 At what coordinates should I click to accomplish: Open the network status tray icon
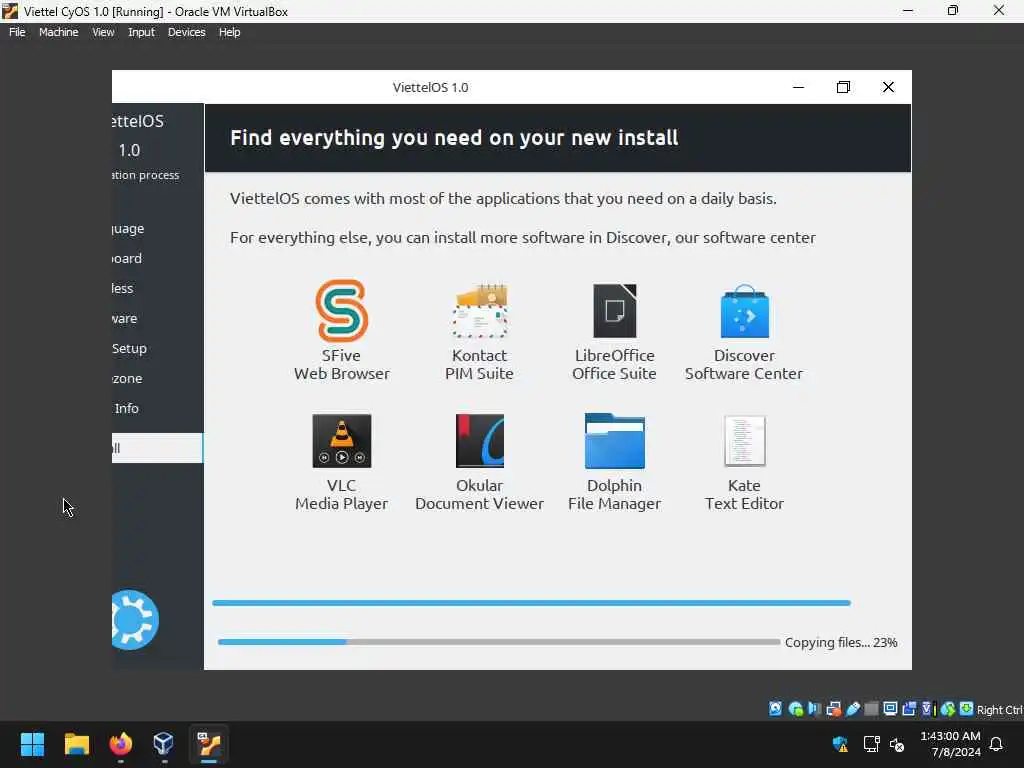(871, 744)
